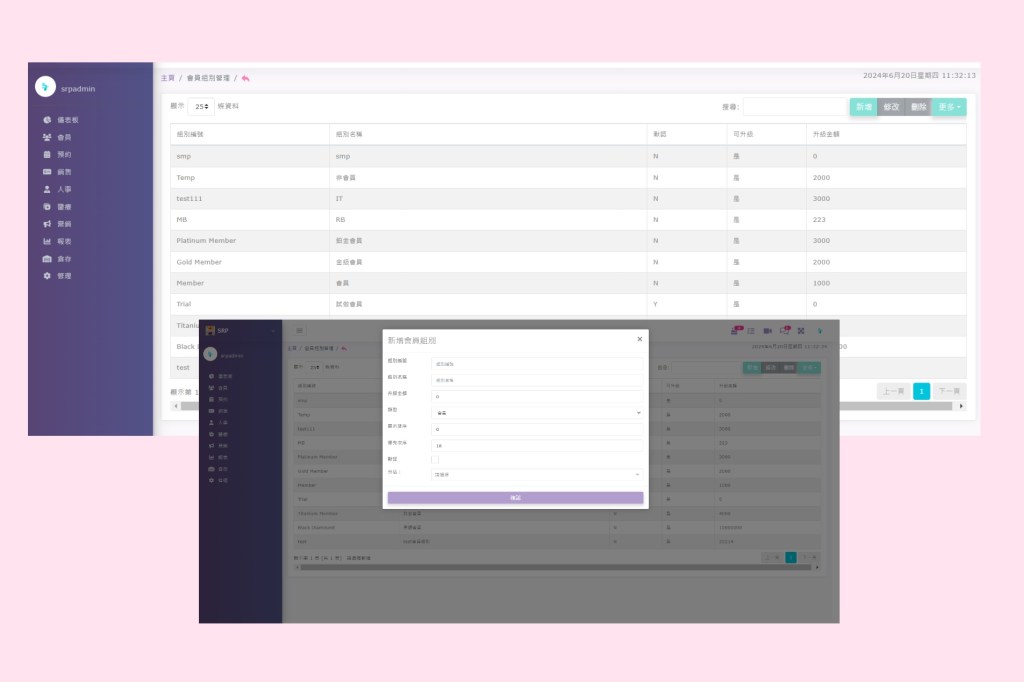
Task: Click the 搜尋 search input field
Action: coord(794,106)
